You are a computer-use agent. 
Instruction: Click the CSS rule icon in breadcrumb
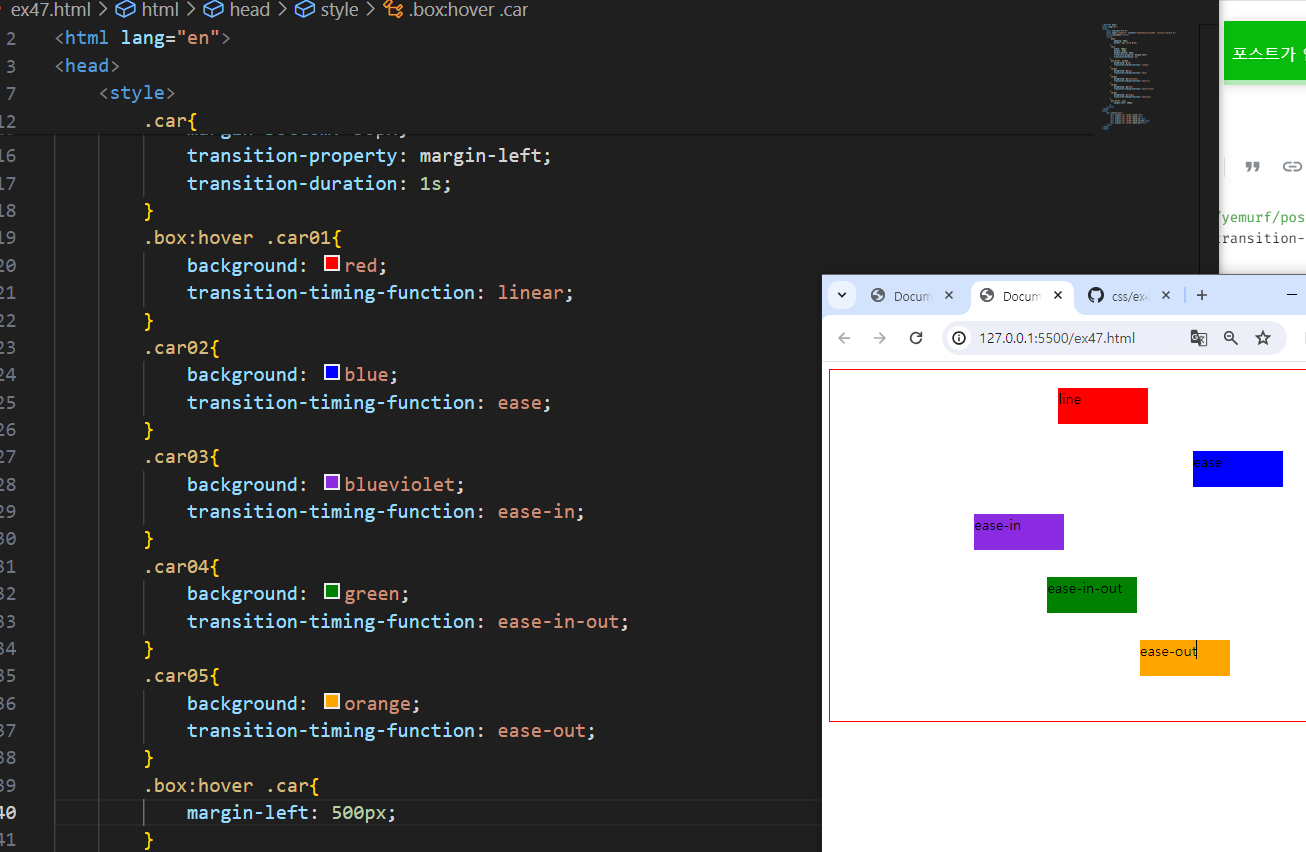393,10
